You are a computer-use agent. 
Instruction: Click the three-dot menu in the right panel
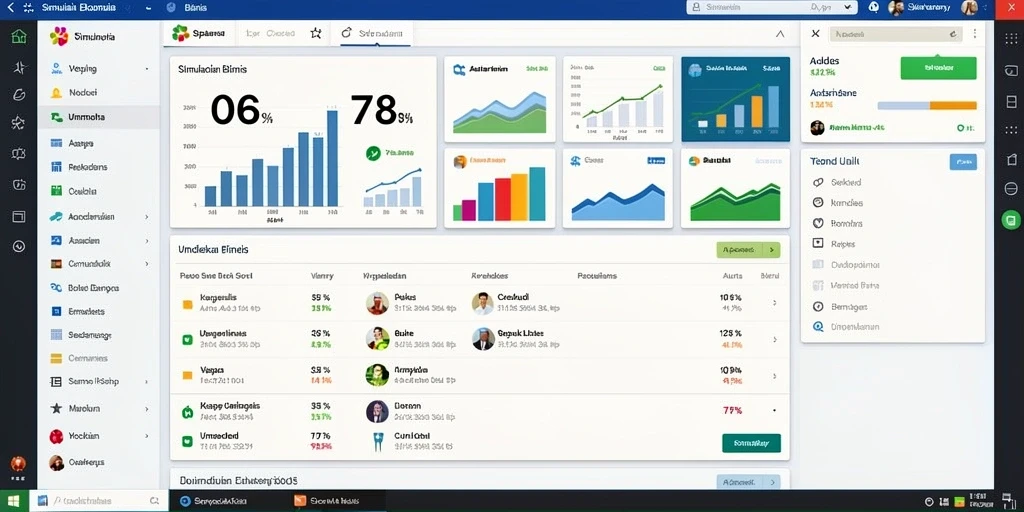(975, 33)
